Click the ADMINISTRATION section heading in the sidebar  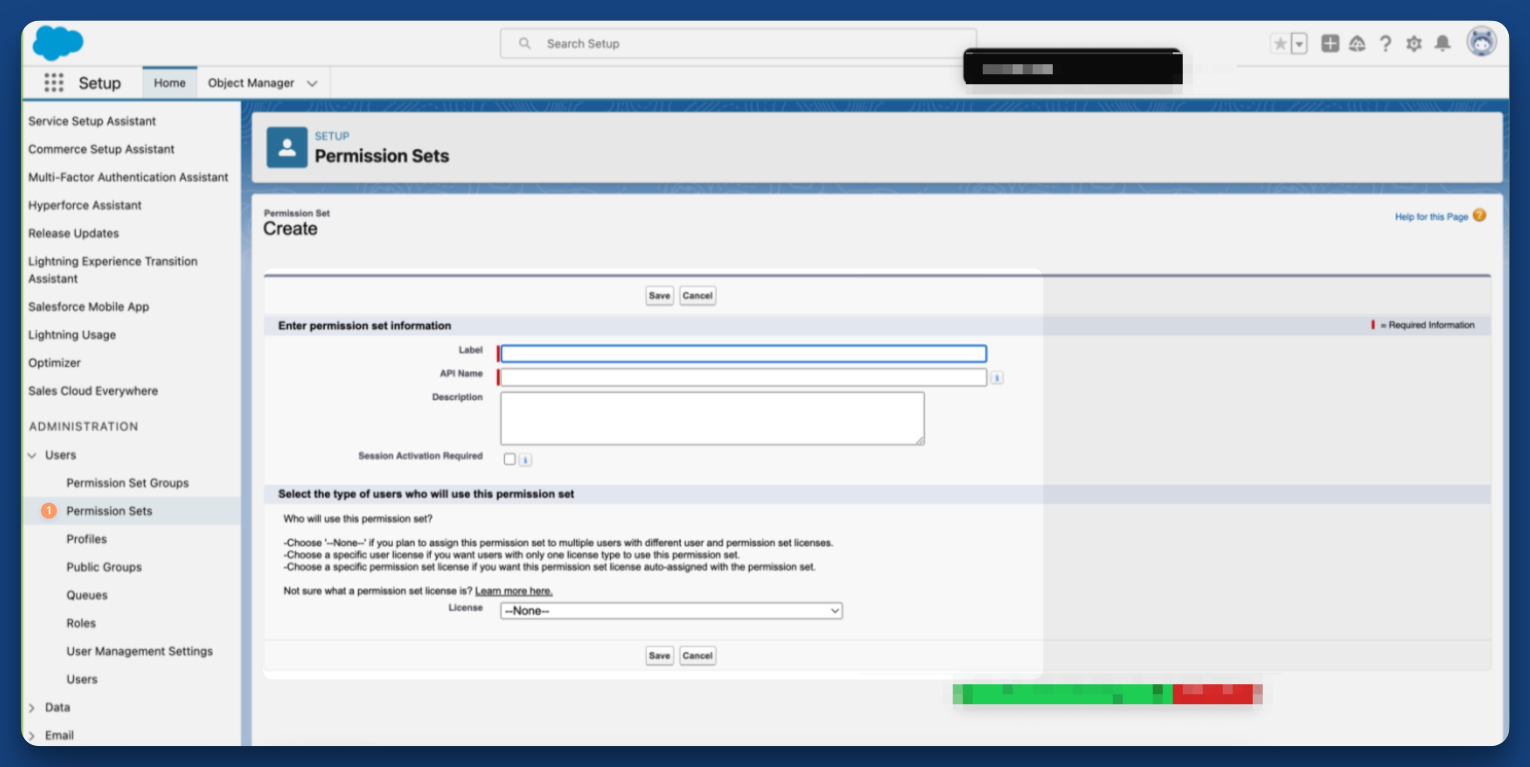[x=84, y=426]
